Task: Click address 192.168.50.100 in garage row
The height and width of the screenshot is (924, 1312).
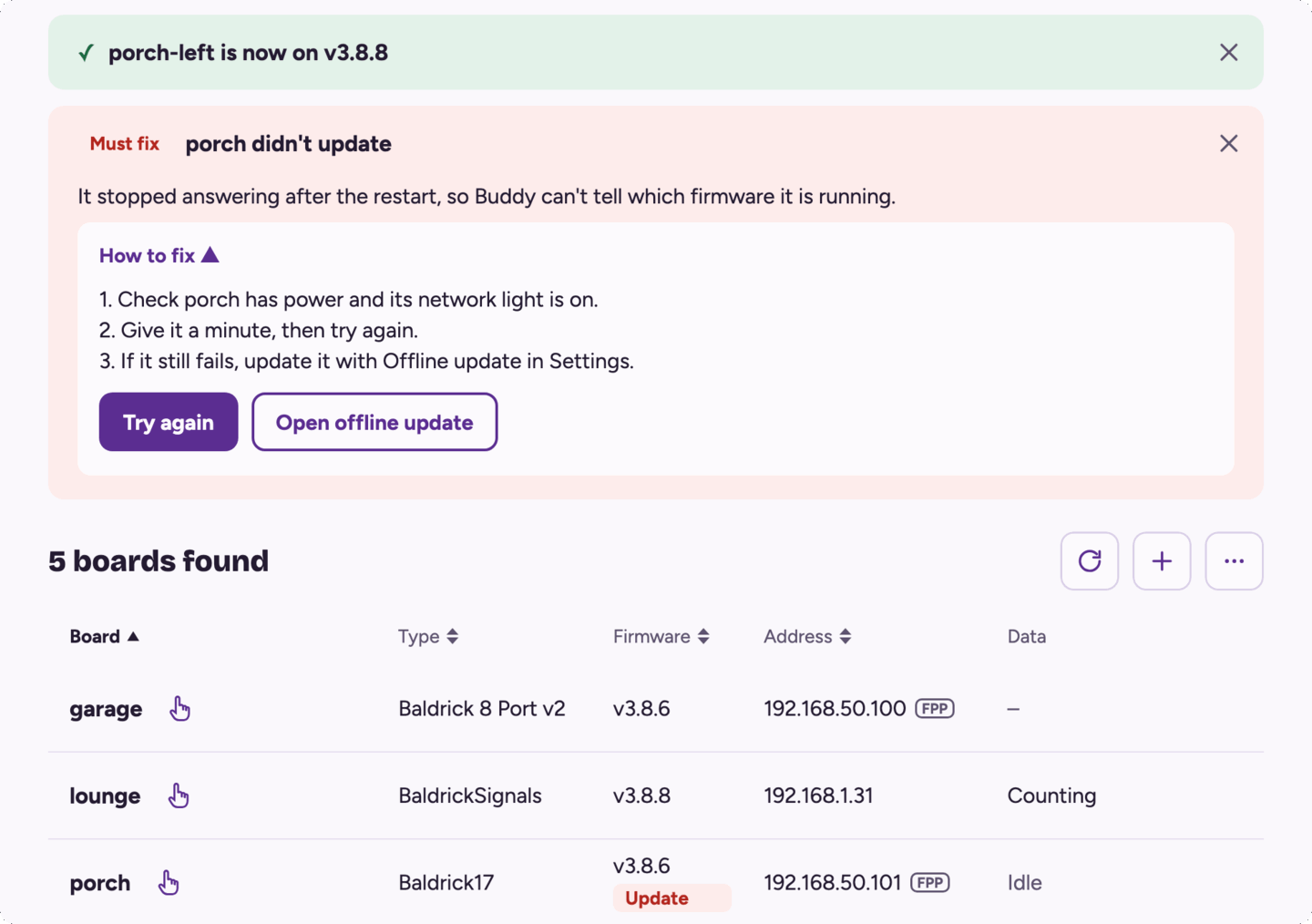Action: pos(835,709)
